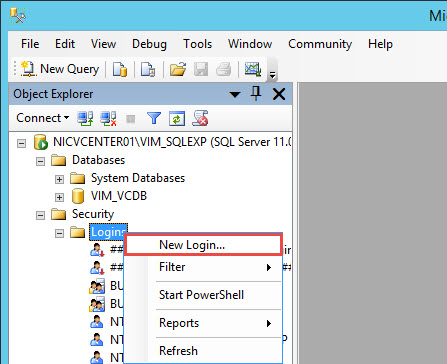Open the Reports submenu

tap(203, 323)
